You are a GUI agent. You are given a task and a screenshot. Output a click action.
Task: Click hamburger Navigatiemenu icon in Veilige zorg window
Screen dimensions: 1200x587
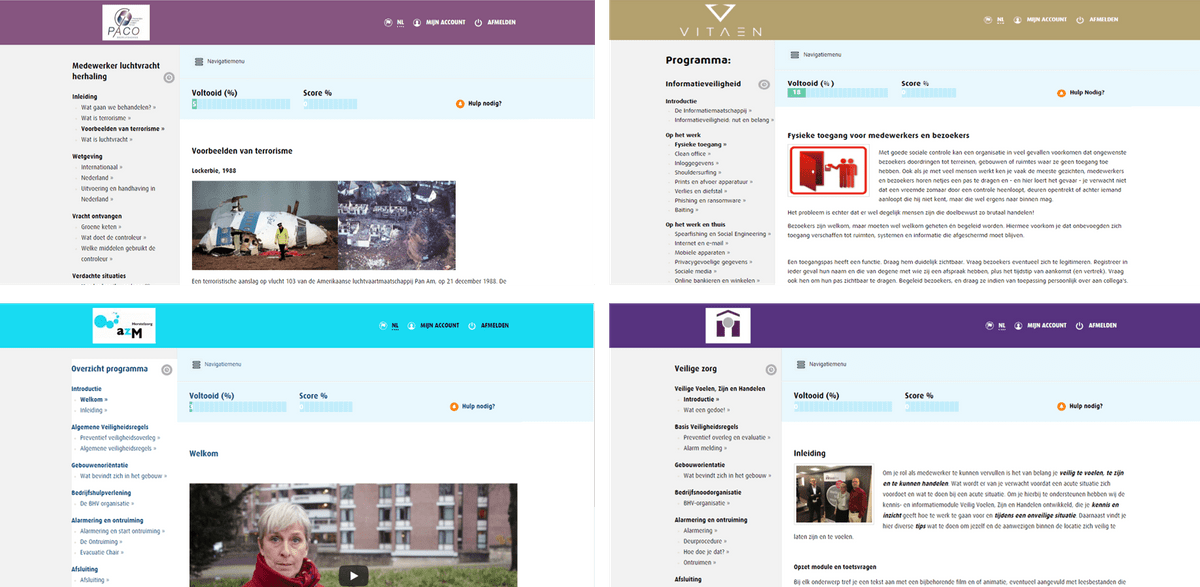click(799, 364)
